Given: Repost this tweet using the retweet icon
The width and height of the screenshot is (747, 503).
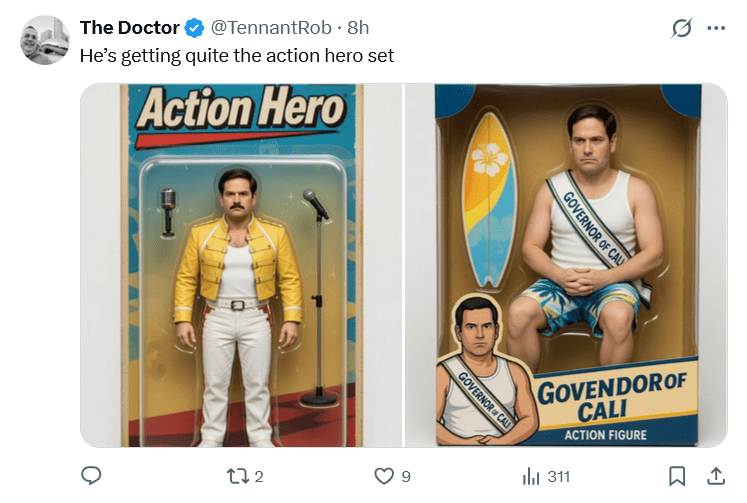Looking at the screenshot, I should click(236, 476).
